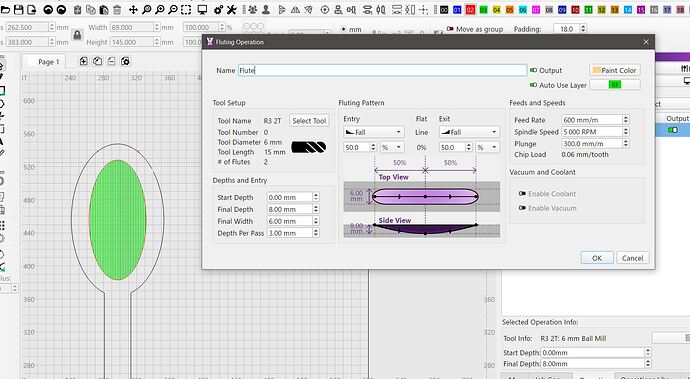Select the Pan move-arrows tool

[x=133, y=9]
